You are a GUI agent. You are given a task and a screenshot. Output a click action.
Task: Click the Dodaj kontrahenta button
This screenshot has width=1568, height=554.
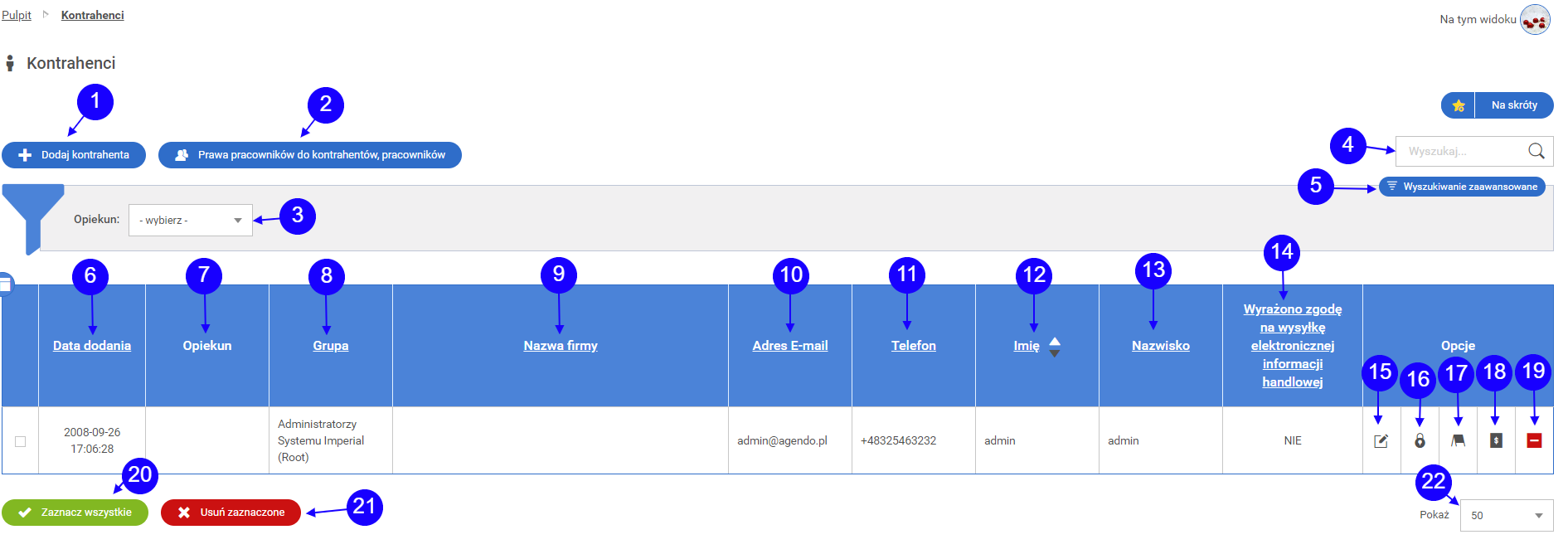coord(74,155)
